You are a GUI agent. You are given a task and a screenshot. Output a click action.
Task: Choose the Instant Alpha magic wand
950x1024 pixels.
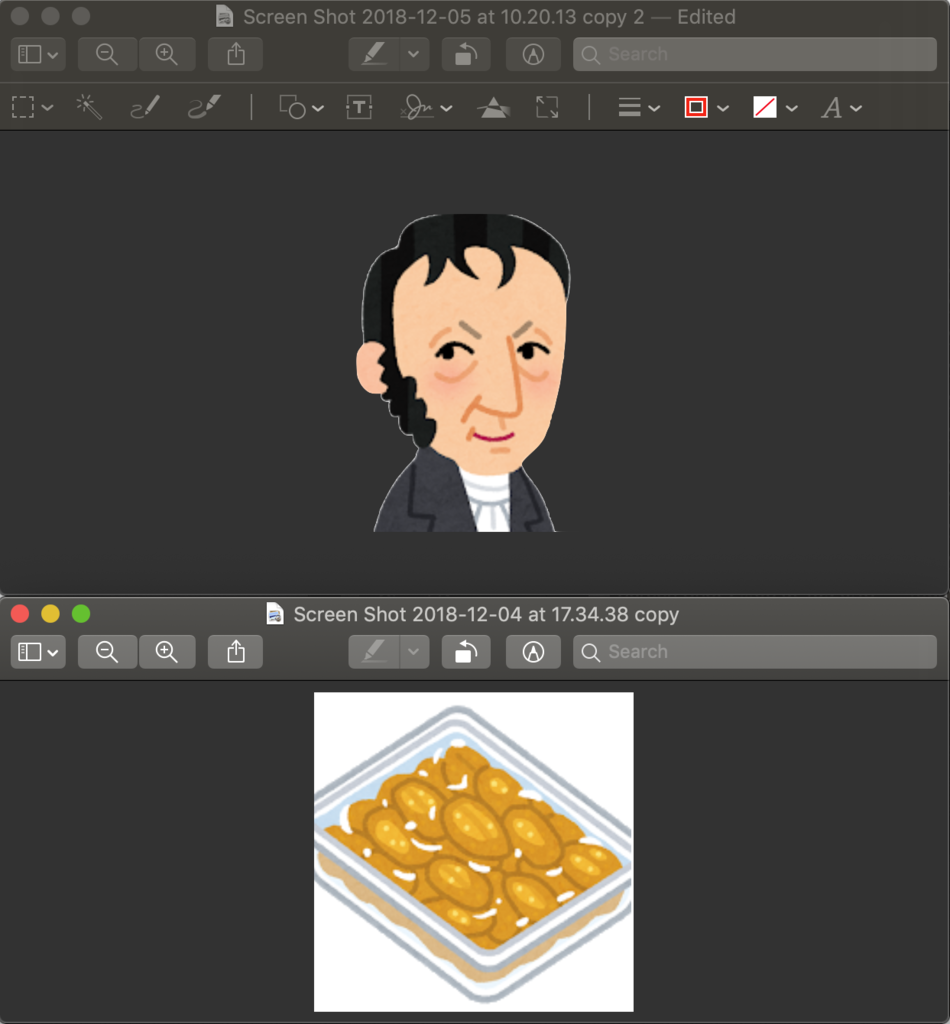coord(89,107)
